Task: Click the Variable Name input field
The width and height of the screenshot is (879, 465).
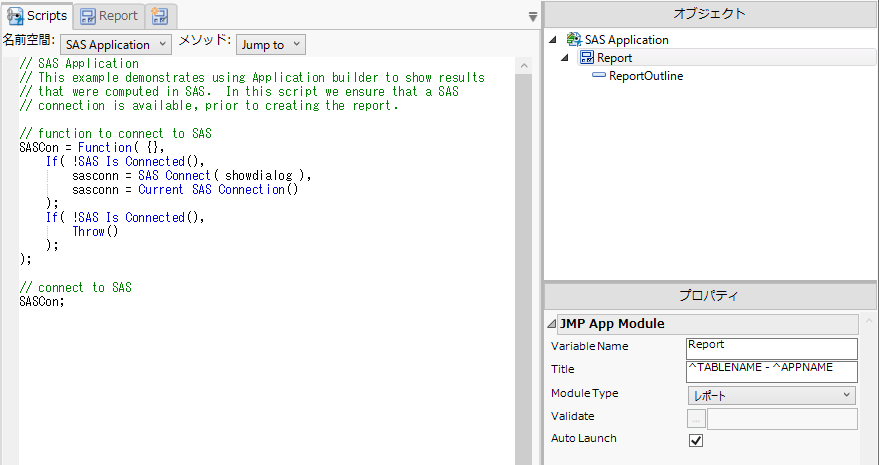Action: (771, 347)
